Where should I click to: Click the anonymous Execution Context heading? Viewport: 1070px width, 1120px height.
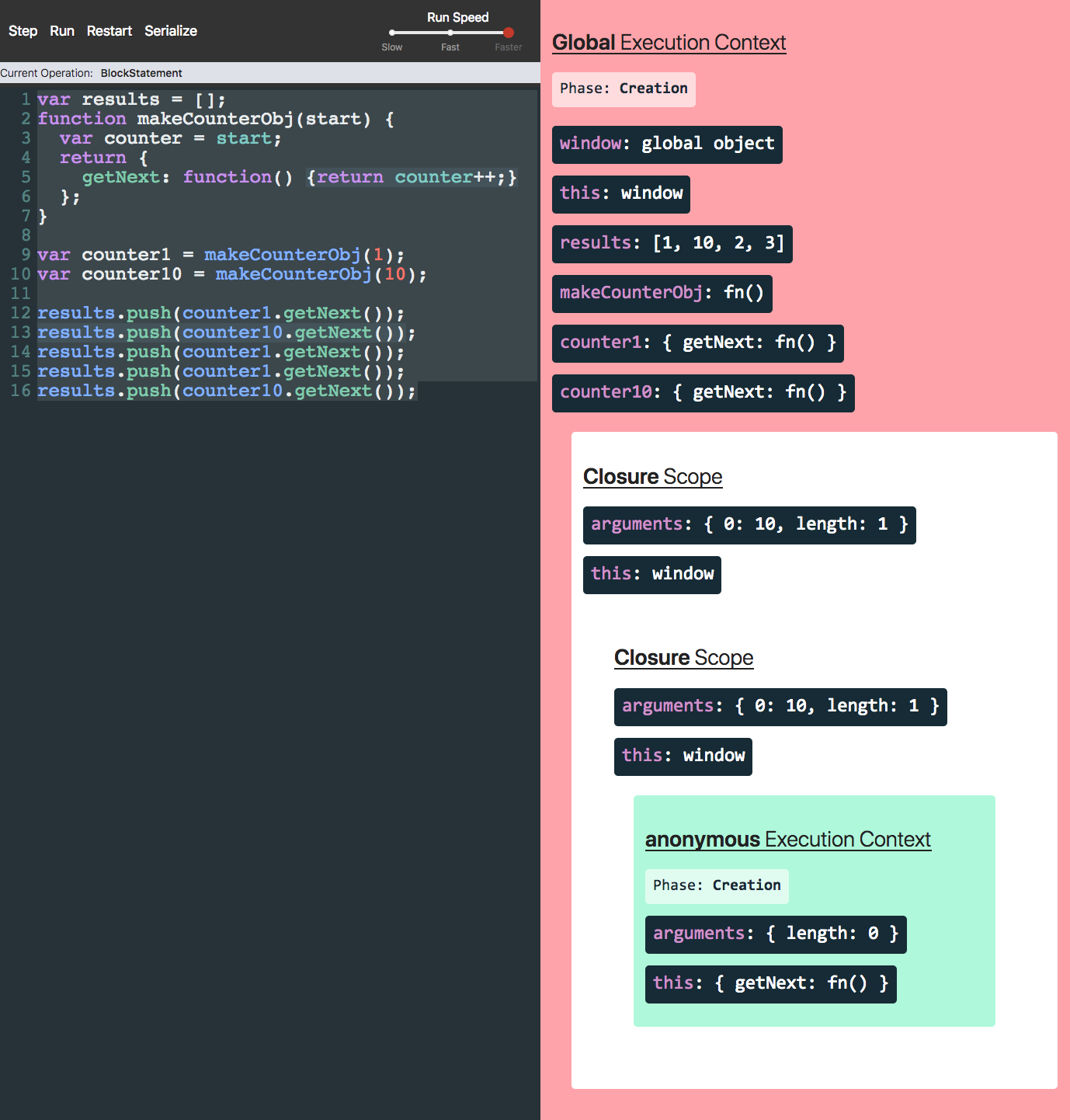787,840
